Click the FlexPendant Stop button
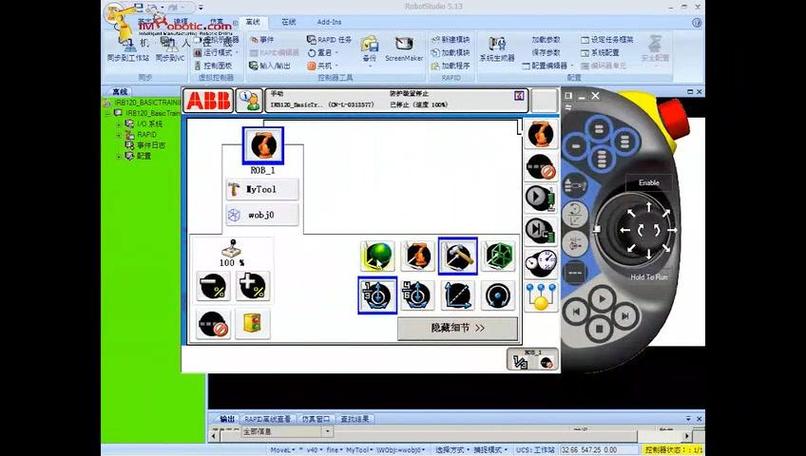 tap(599, 327)
